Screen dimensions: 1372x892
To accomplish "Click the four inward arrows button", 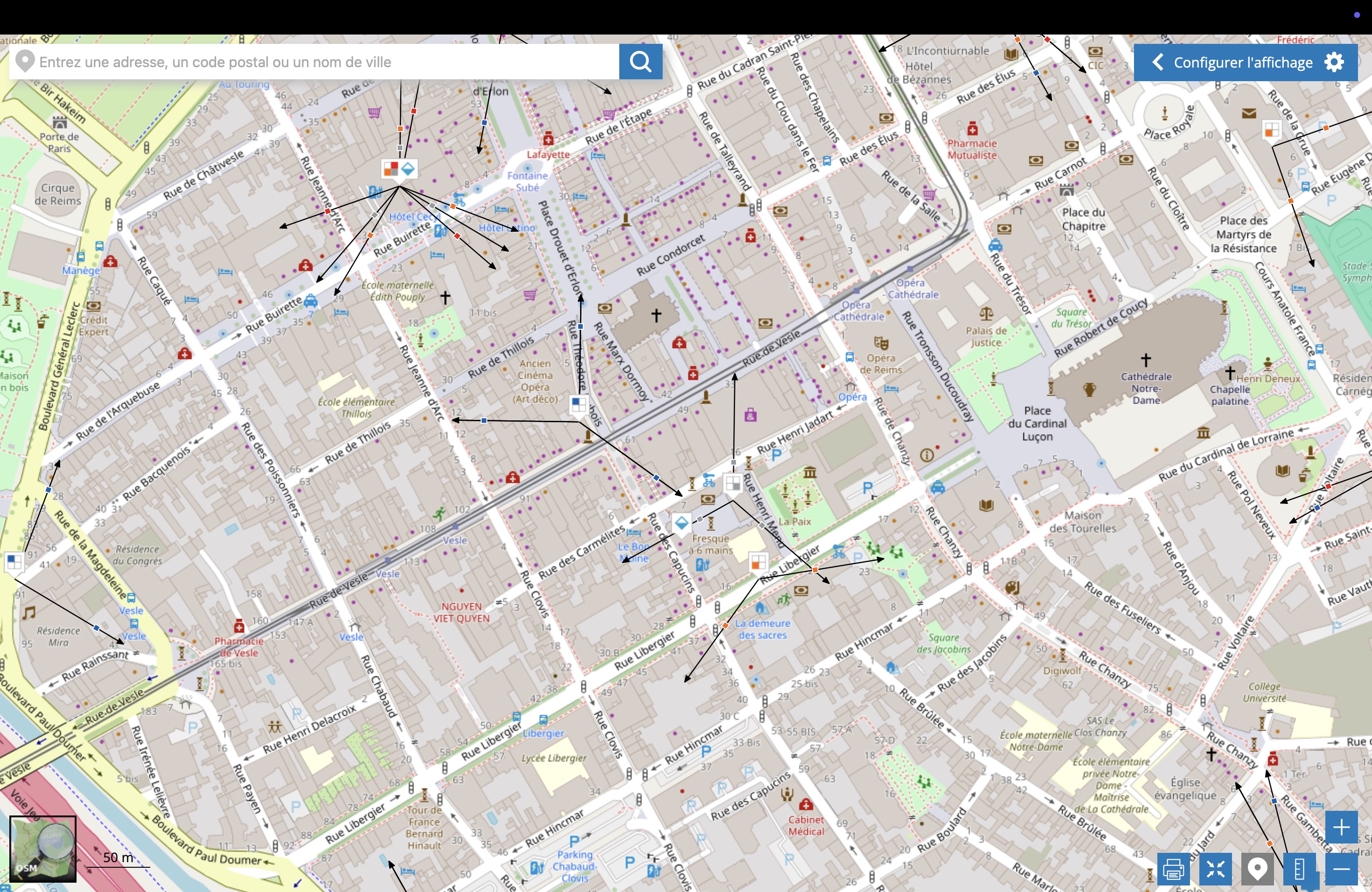I will pos(1215,868).
